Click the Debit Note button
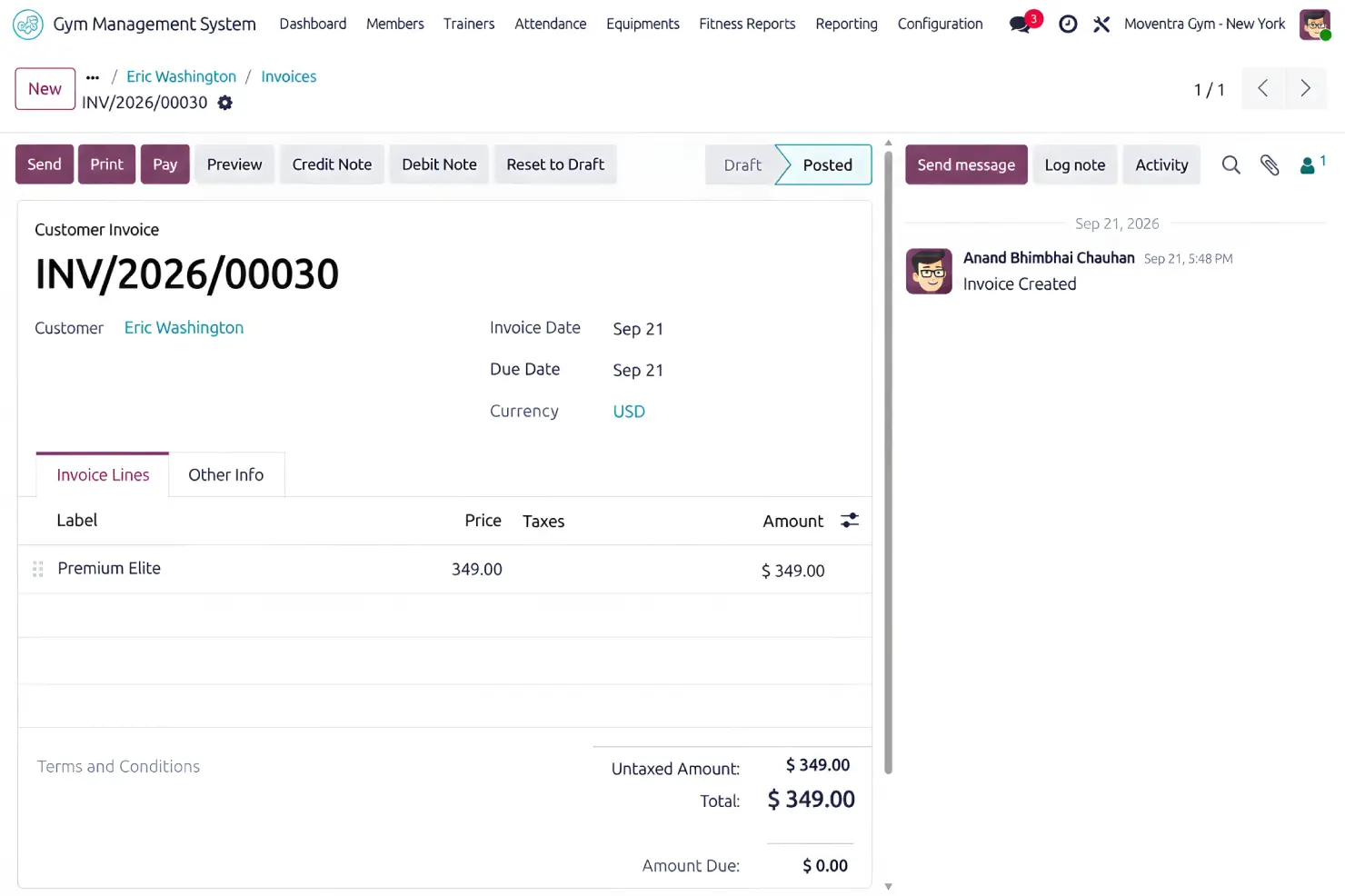 pos(439,164)
